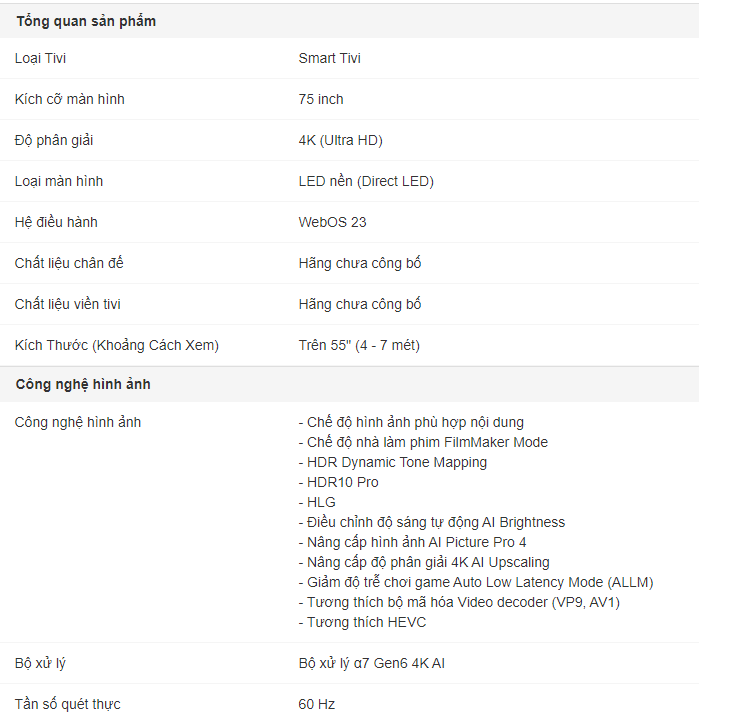Image resolution: width=740 pixels, height=722 pixels.
Task: Click the Kích cỡ màn hình label
Action: [69, 99]
